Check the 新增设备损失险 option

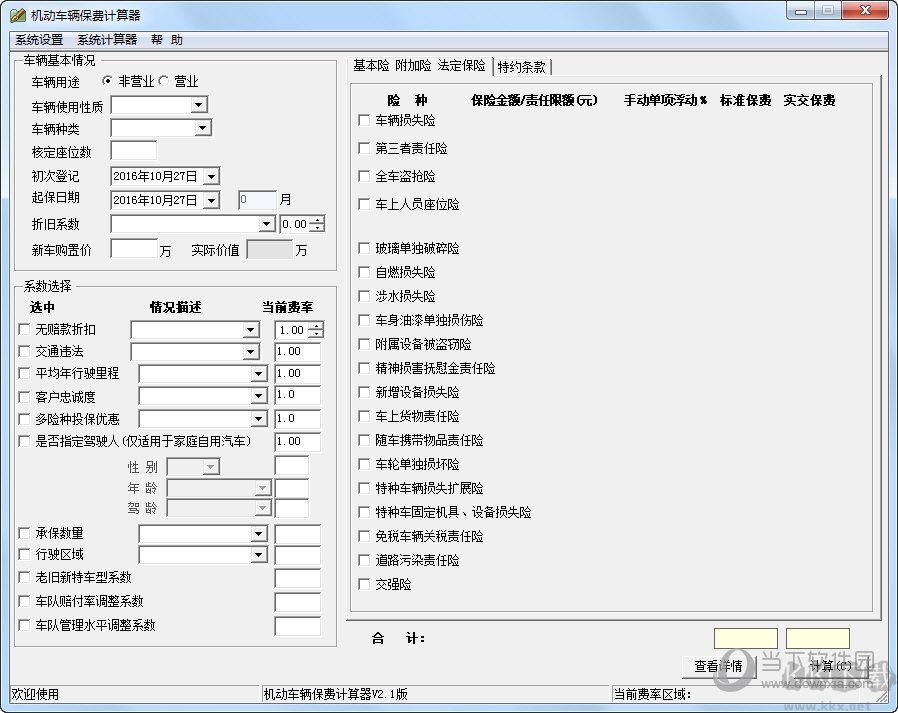pyautogui.click(x=364, y=392)
